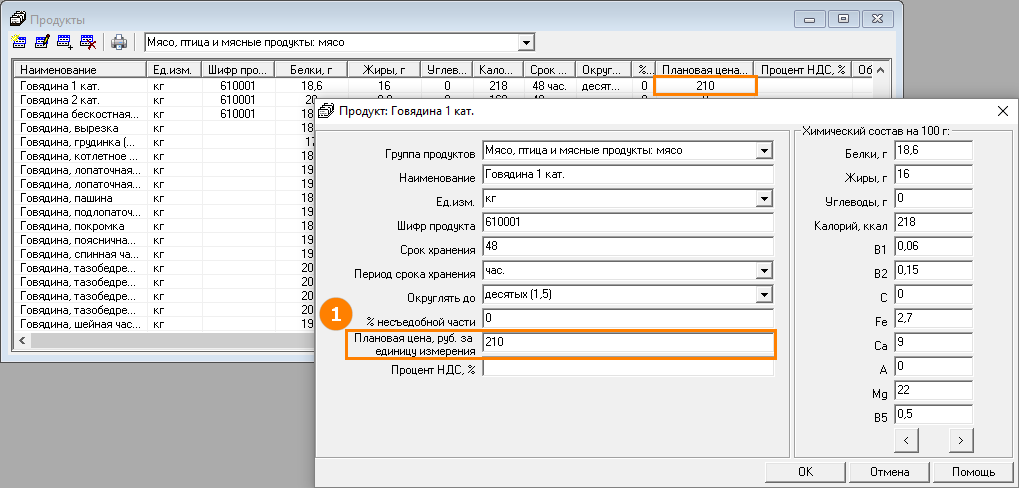Click the delete product toolbar icon
The height and width of the screenshot is (488, 1019).
click(x=88, y=42)
